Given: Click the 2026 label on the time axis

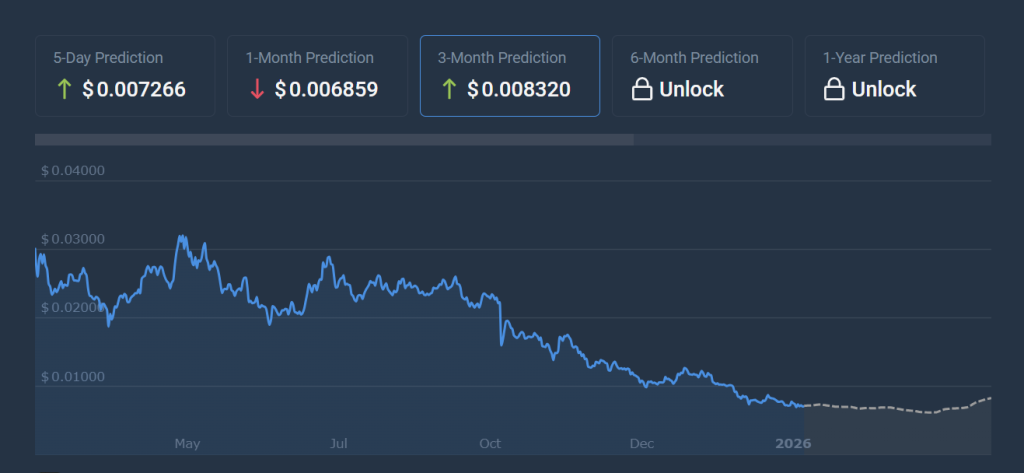Looking at the screenshot, I should click(x=793, y=443).
